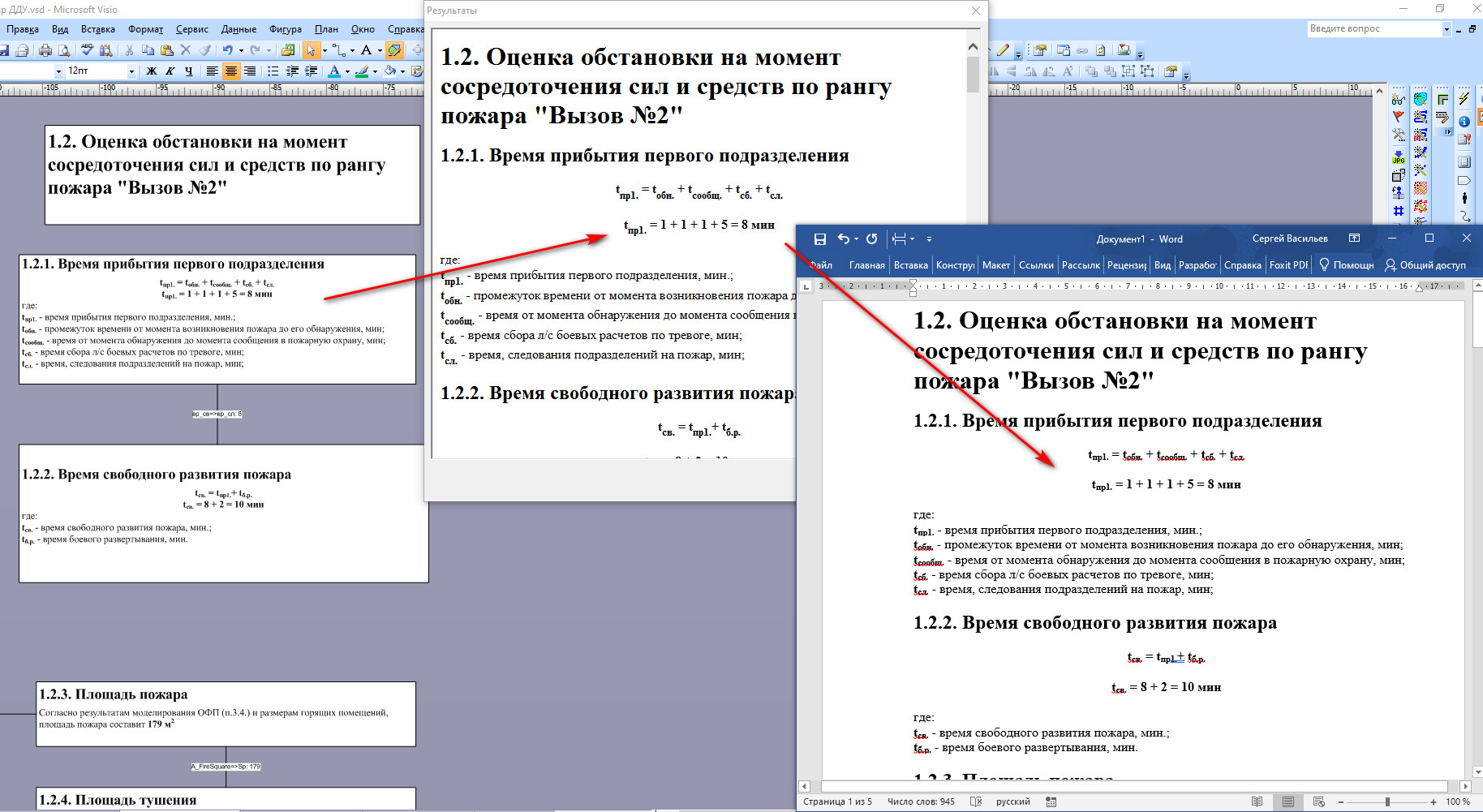Viewport: 1483px width, 812px height.
Task: Open the Shapes window icon in Visio
Action: 288,50
